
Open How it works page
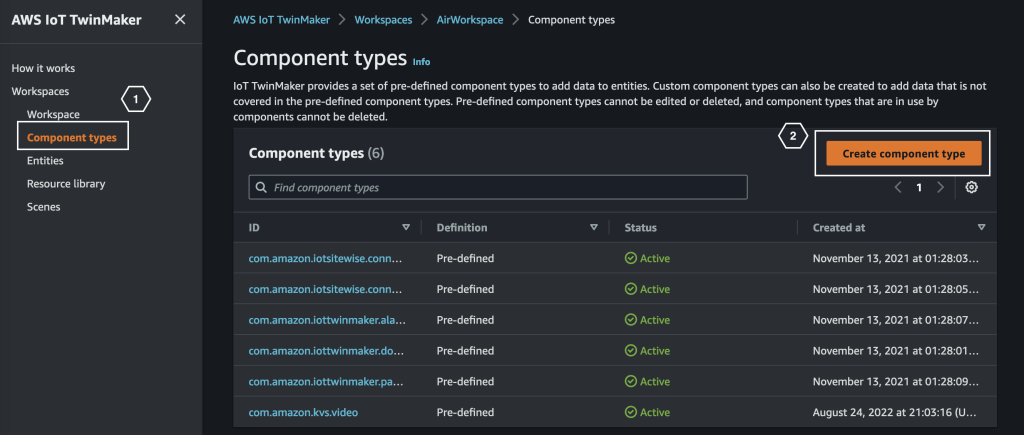coord(43,68)
